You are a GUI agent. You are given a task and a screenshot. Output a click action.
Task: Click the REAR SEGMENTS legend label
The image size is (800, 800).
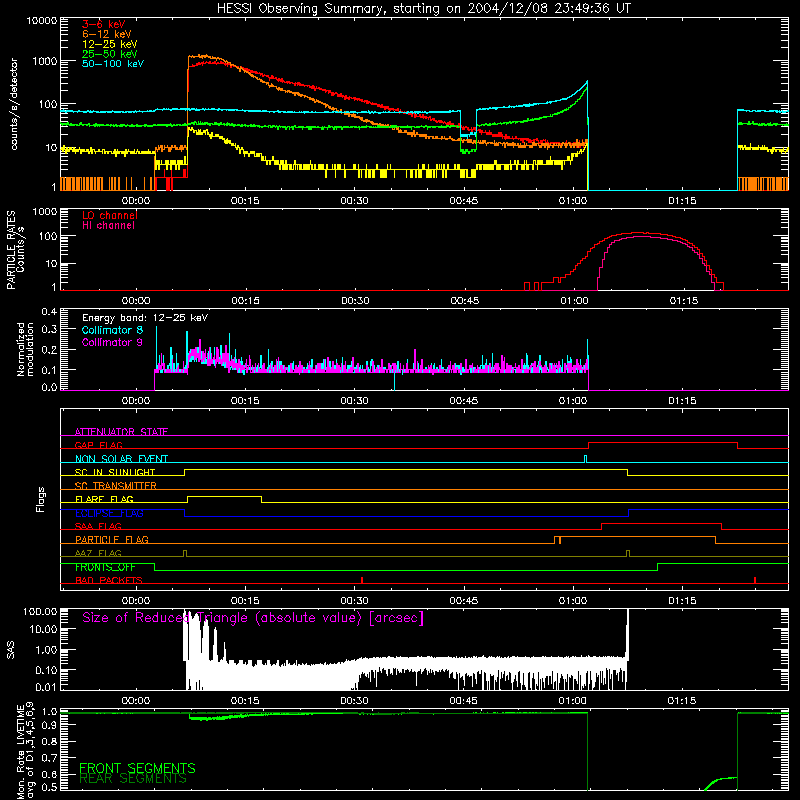pyautogui.click(x=133, y=779)
